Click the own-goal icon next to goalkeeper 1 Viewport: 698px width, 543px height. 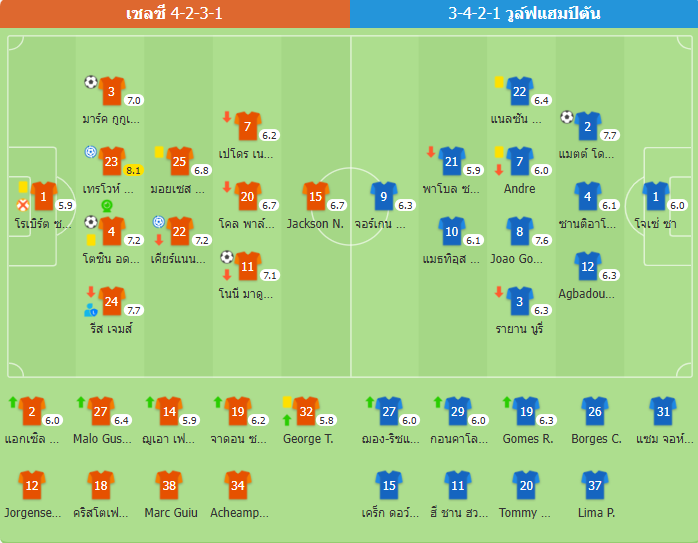click(x=22, y=205)
